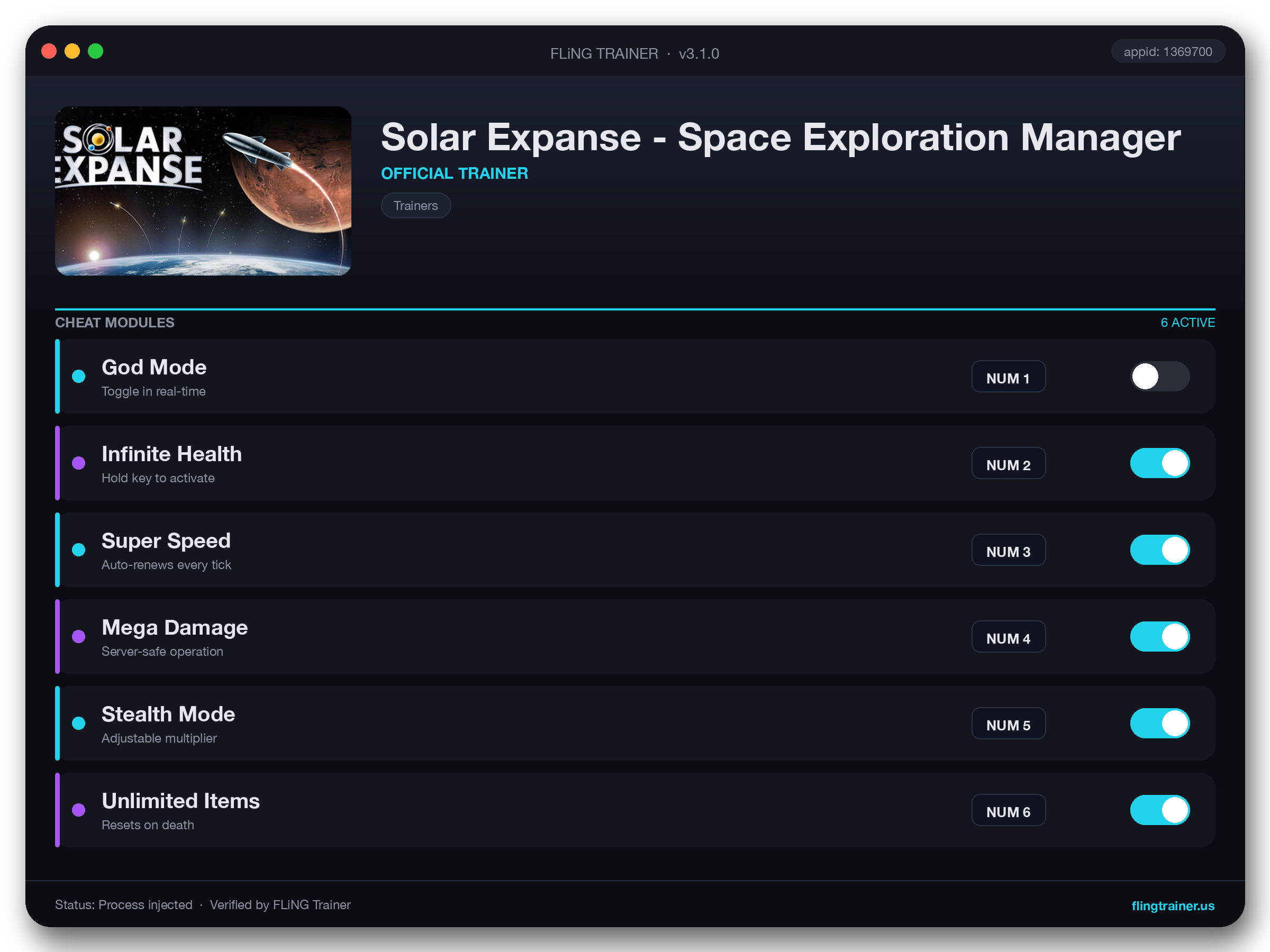Click the NUM 4 hotkey badge
Image resolution: width=1270 pixels, height=952 pixels.
(x=1008, y=636)
